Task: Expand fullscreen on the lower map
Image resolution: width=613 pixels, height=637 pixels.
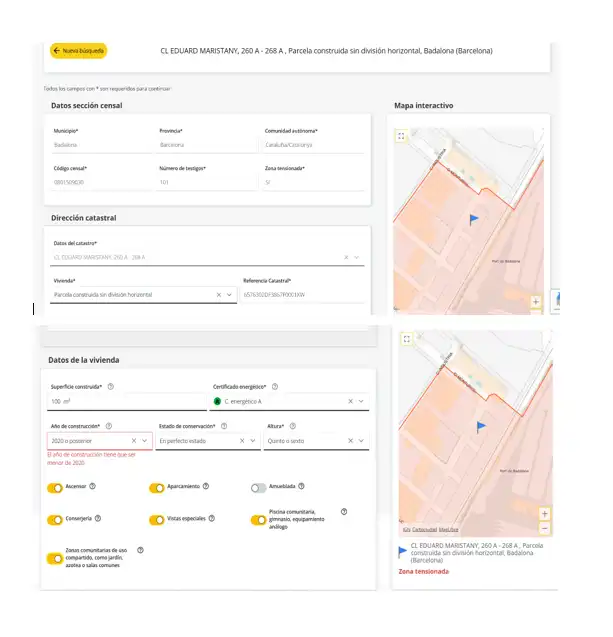Action: (407, 339)
